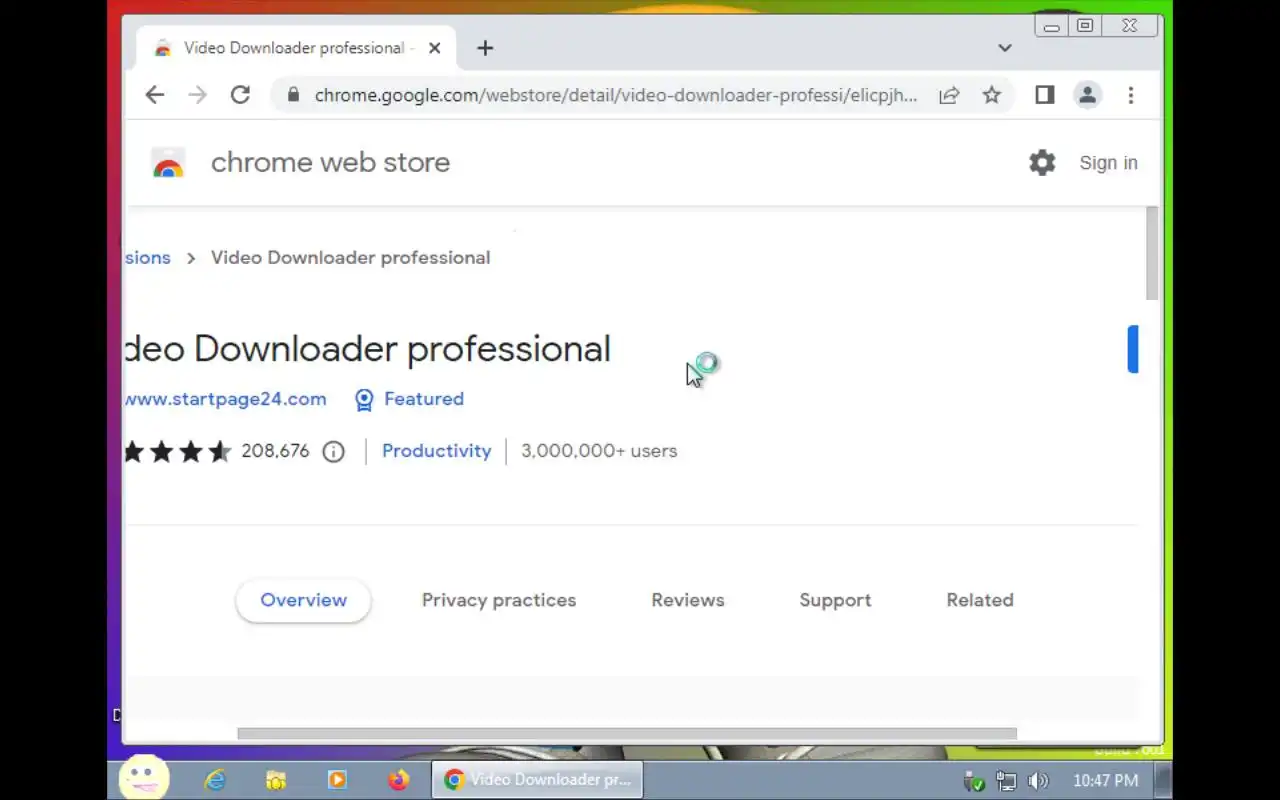Select the Video Downloader professional browser tab
This screenshot has width=1280, height=800.
pos(295,48)
